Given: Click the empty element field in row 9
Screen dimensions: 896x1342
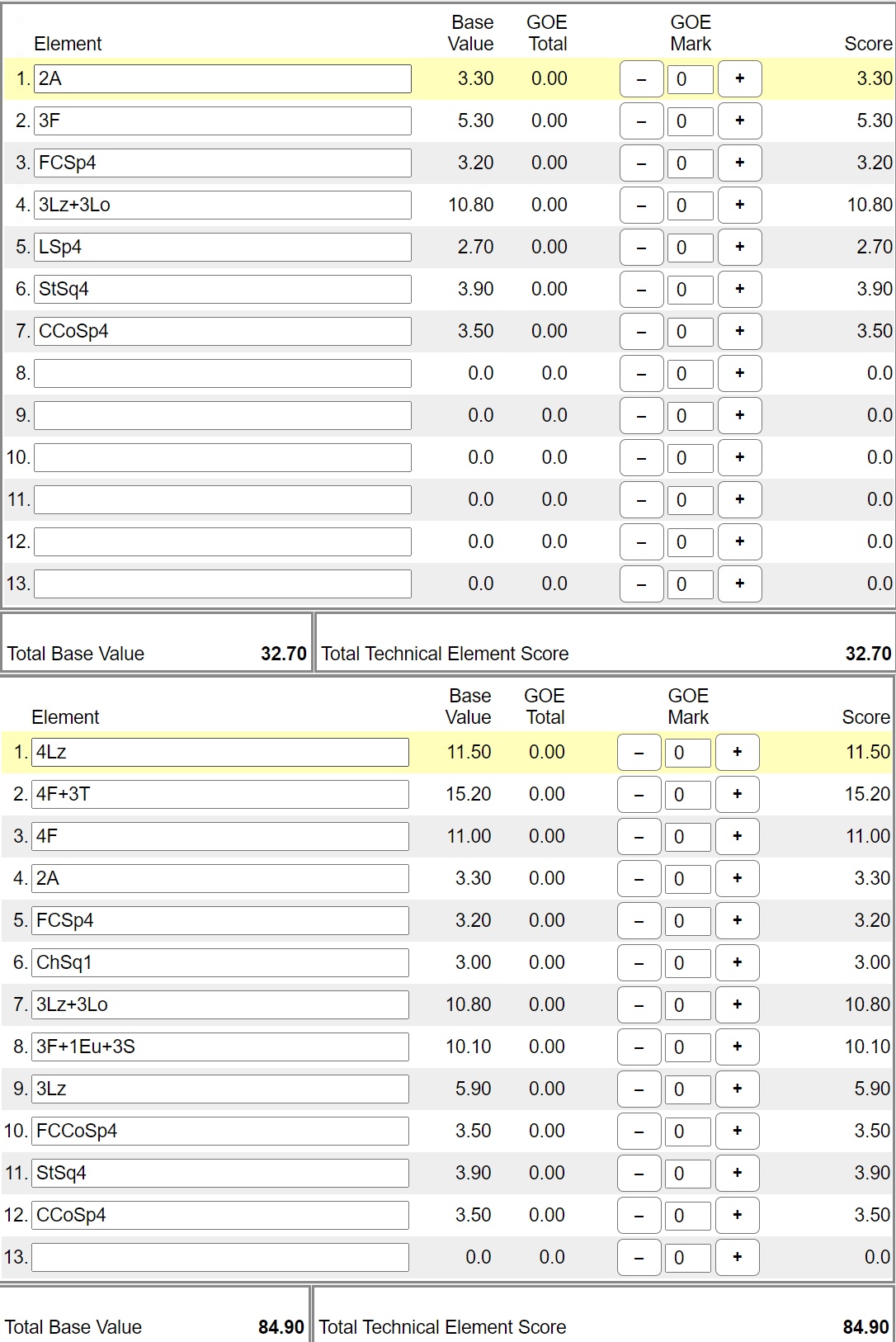Looking at the screenshot, I should click(x=223, y=415).
